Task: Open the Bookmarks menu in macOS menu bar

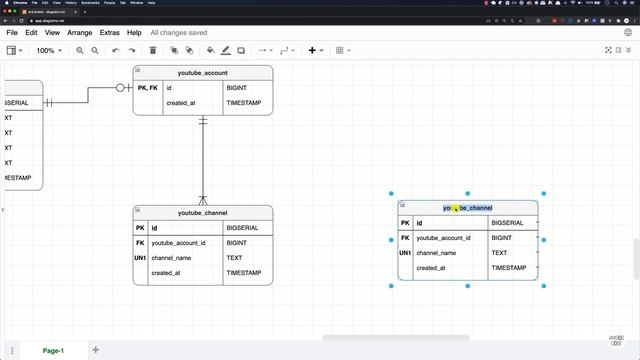Action: coord(90,3)
